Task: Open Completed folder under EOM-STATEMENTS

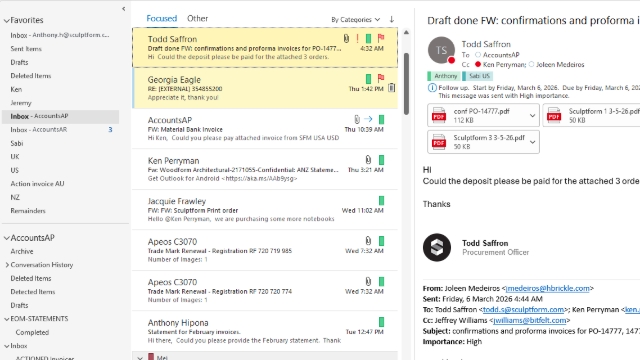Action: point(32,332)
